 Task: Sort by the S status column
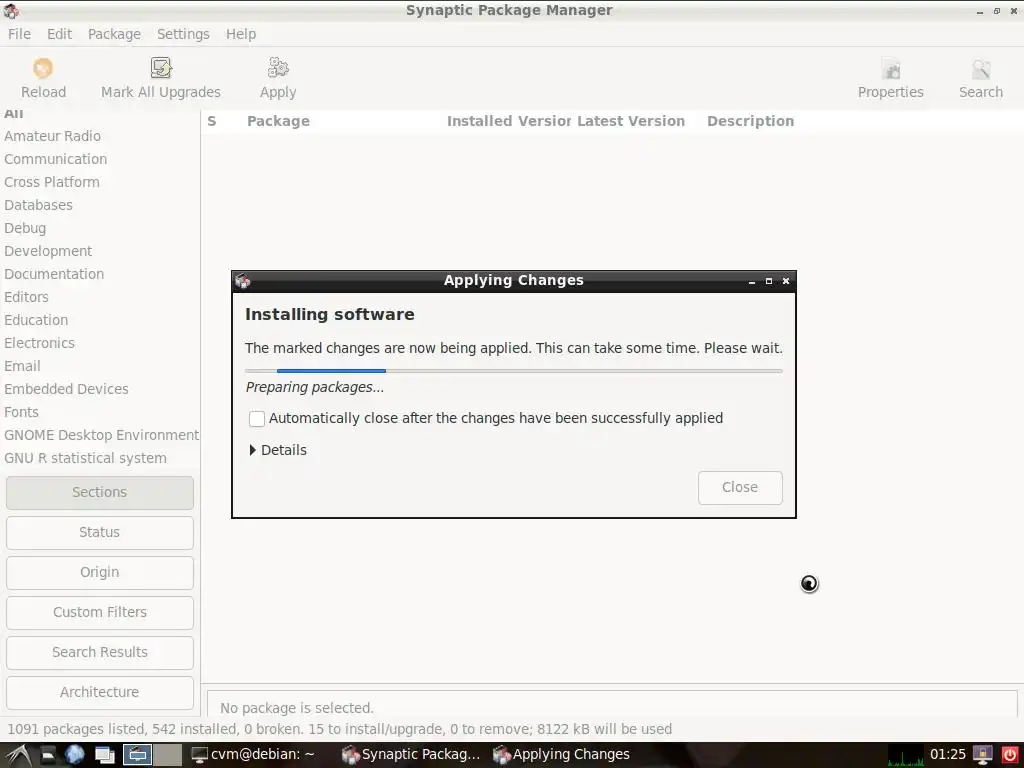click(x=212, y=121)
